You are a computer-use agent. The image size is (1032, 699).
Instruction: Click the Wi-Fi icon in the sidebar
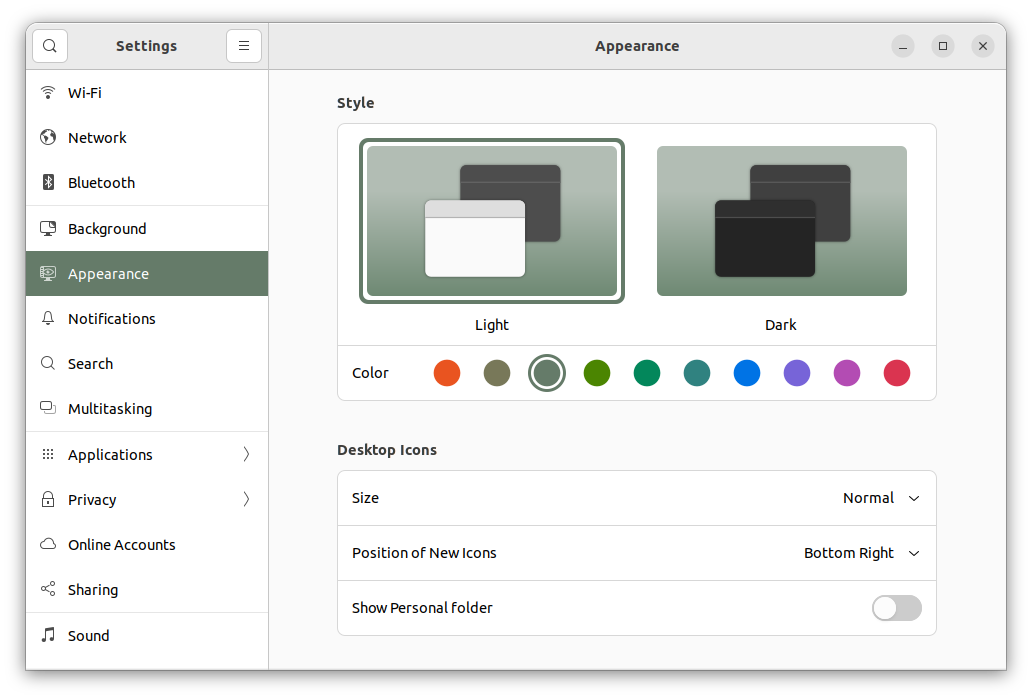[x=48, y=93]
